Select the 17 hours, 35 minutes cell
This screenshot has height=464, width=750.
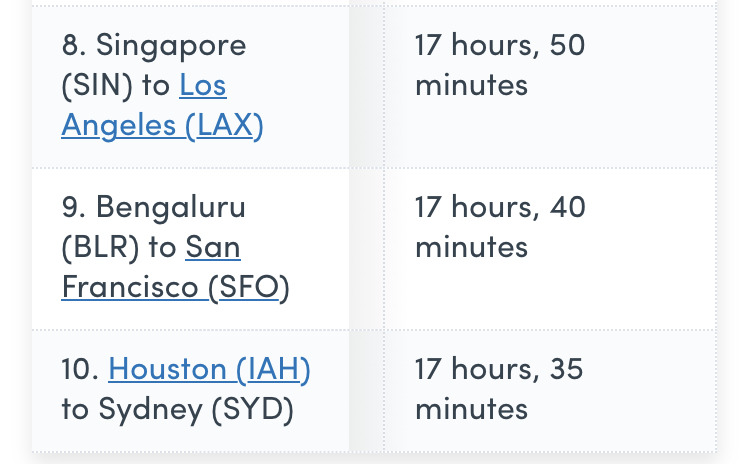(550, 390)
